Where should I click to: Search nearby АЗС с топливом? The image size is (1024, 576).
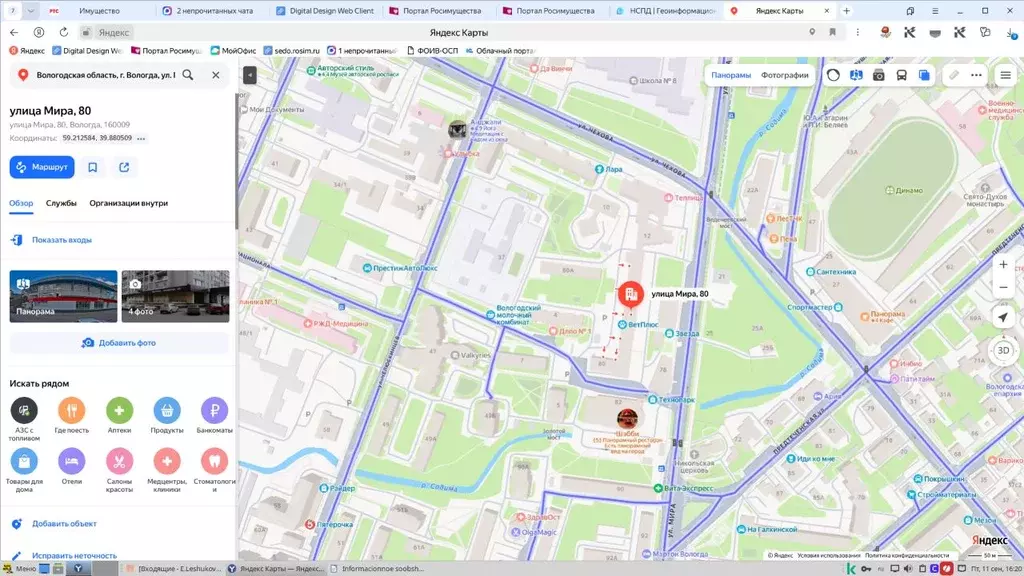pos(24,418)
